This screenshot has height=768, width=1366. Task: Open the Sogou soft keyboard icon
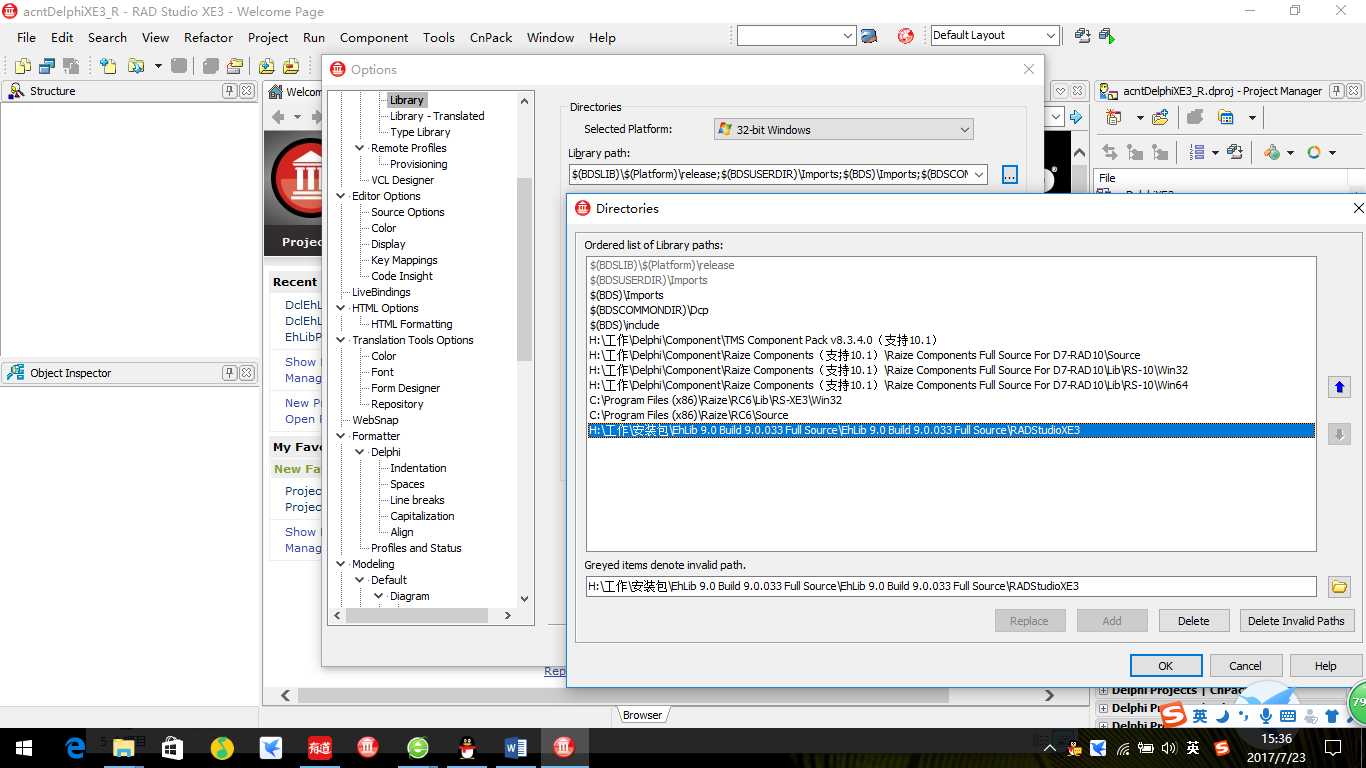coord(1288,716)
